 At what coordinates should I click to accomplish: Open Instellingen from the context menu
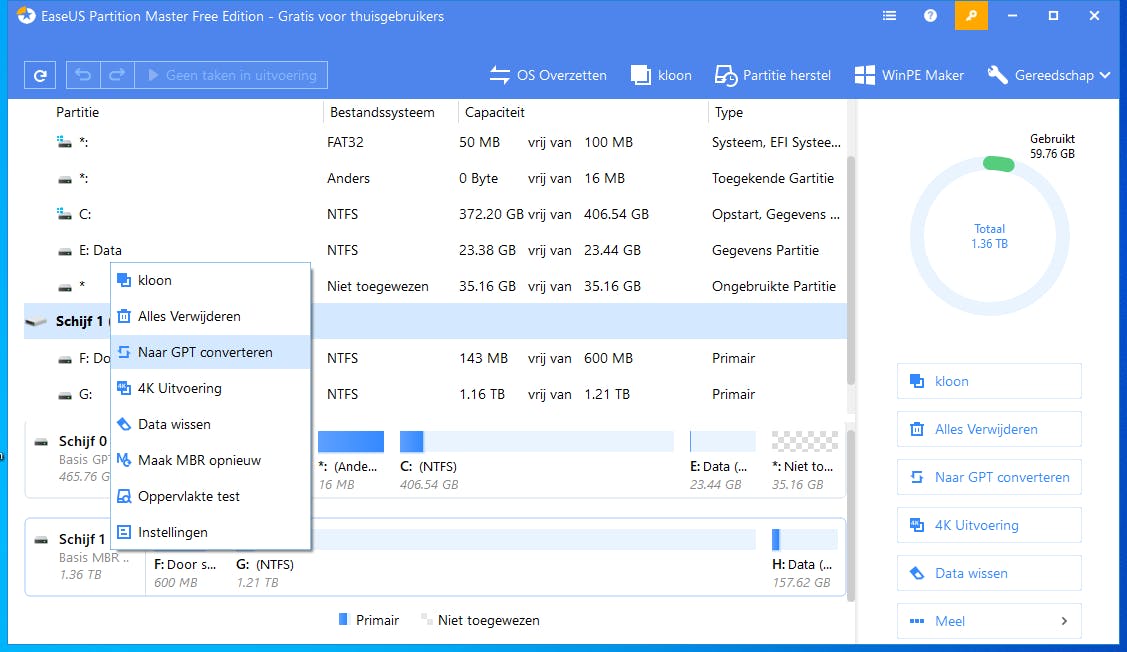coord(211,532)
